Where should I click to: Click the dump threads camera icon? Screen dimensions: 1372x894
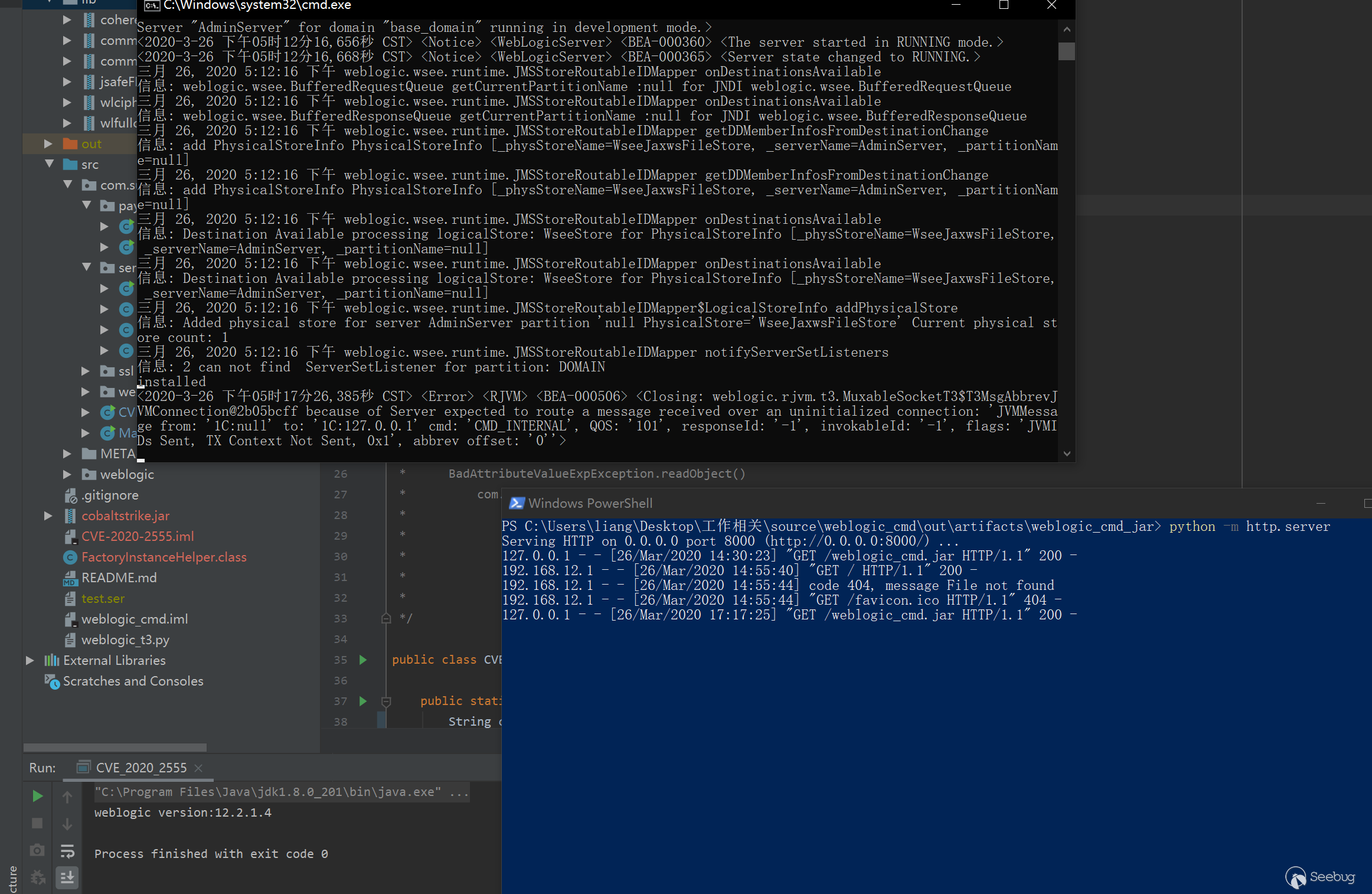pos(37,850)
